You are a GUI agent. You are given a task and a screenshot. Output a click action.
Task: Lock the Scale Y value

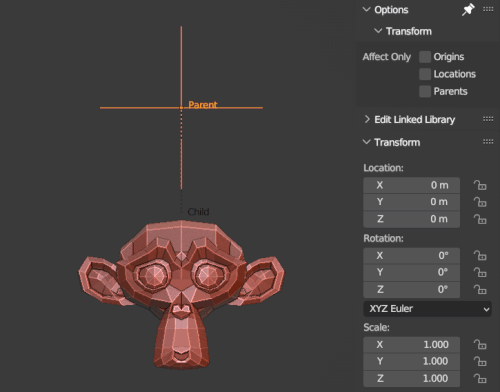point(480,361)
